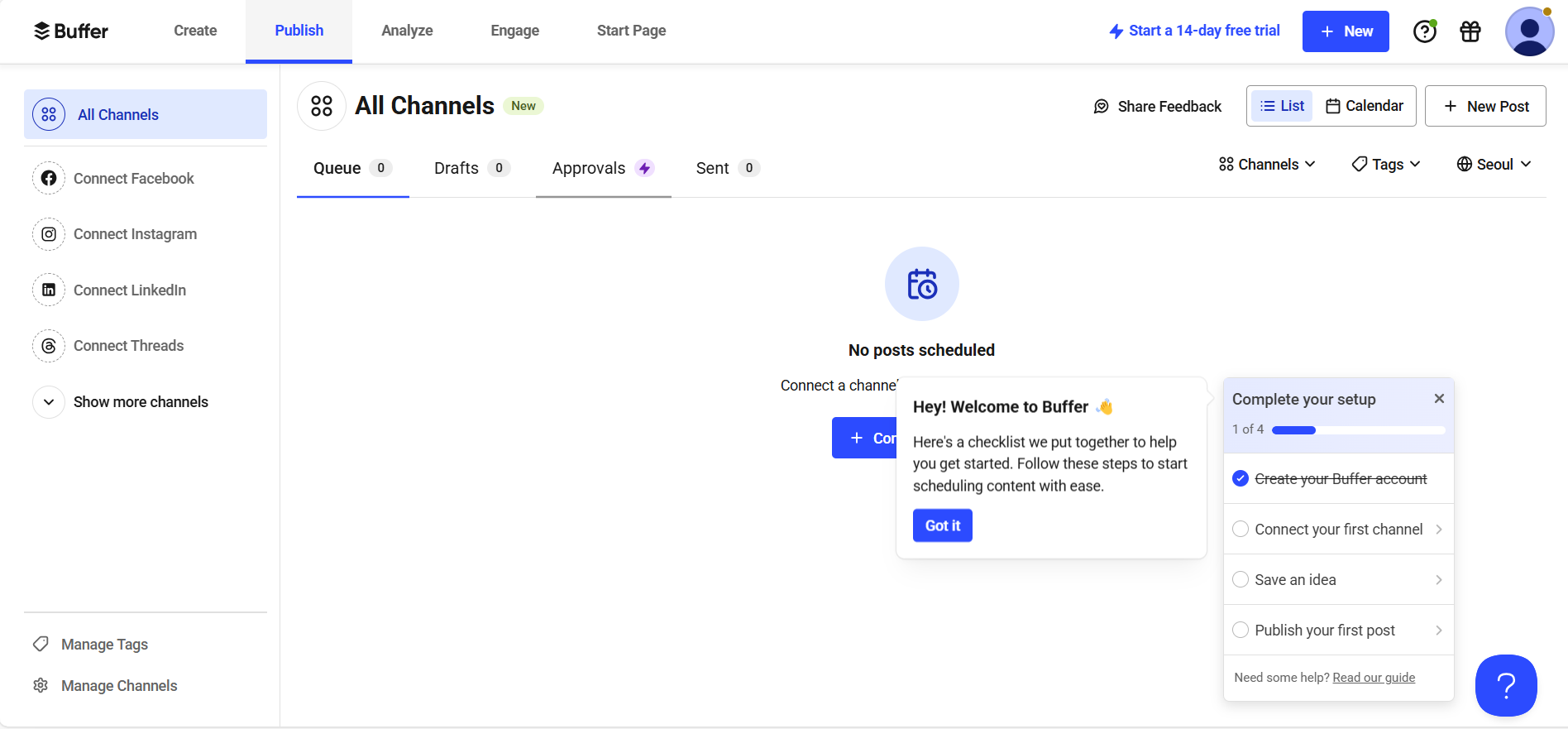Click Connect Facebook label
The height and width of the screenshot is (729, 1568).
tap(134, 179)
